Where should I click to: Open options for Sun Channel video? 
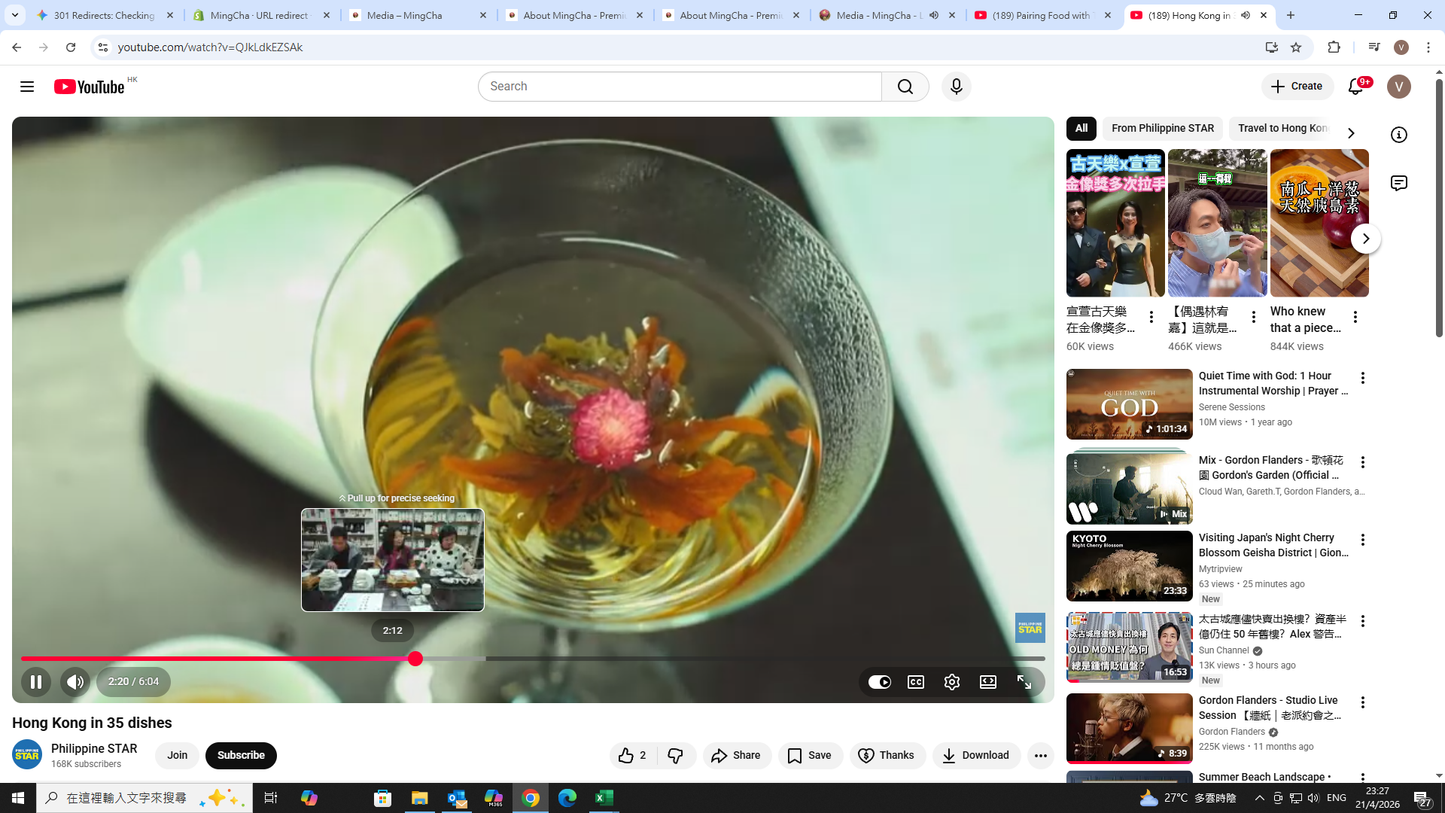1362,621
